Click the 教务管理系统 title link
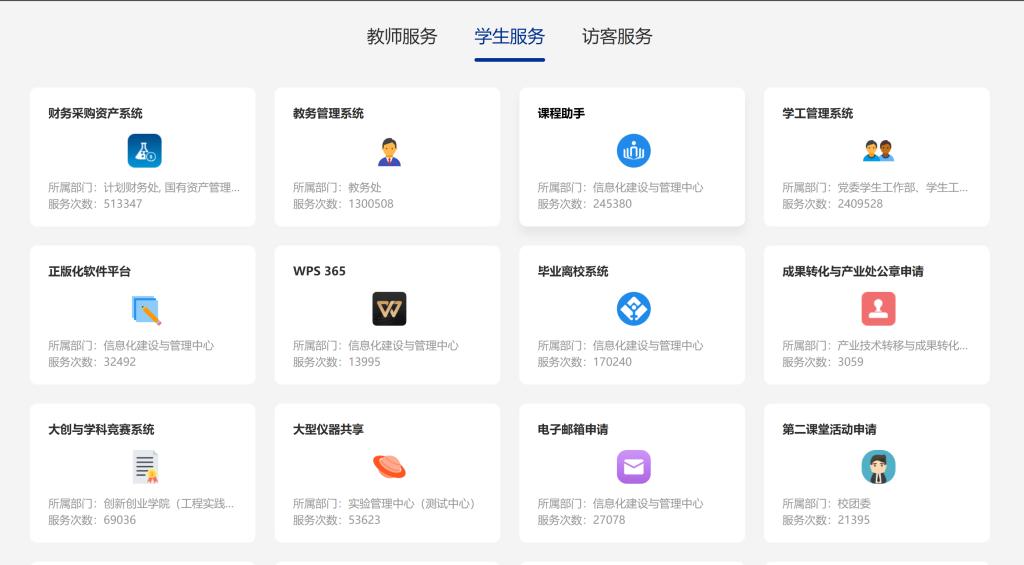The image size is (1024, 565). point(328,114)
